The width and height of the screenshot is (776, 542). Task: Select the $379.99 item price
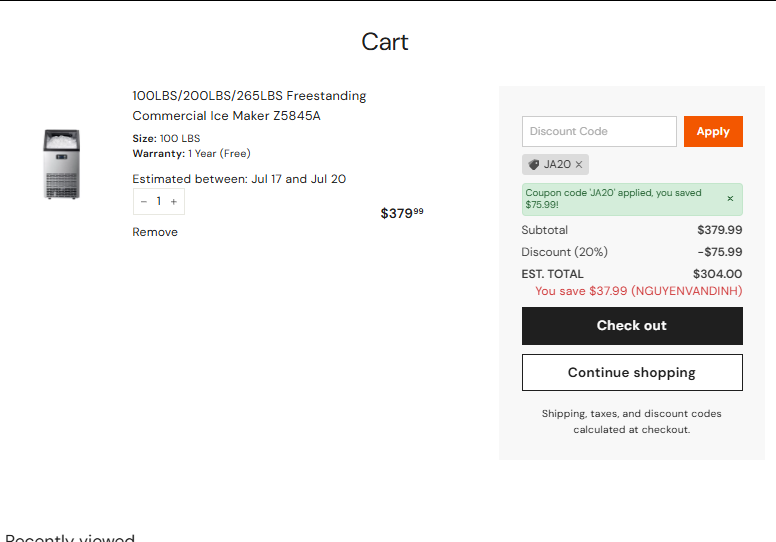(x=402, y=213)
